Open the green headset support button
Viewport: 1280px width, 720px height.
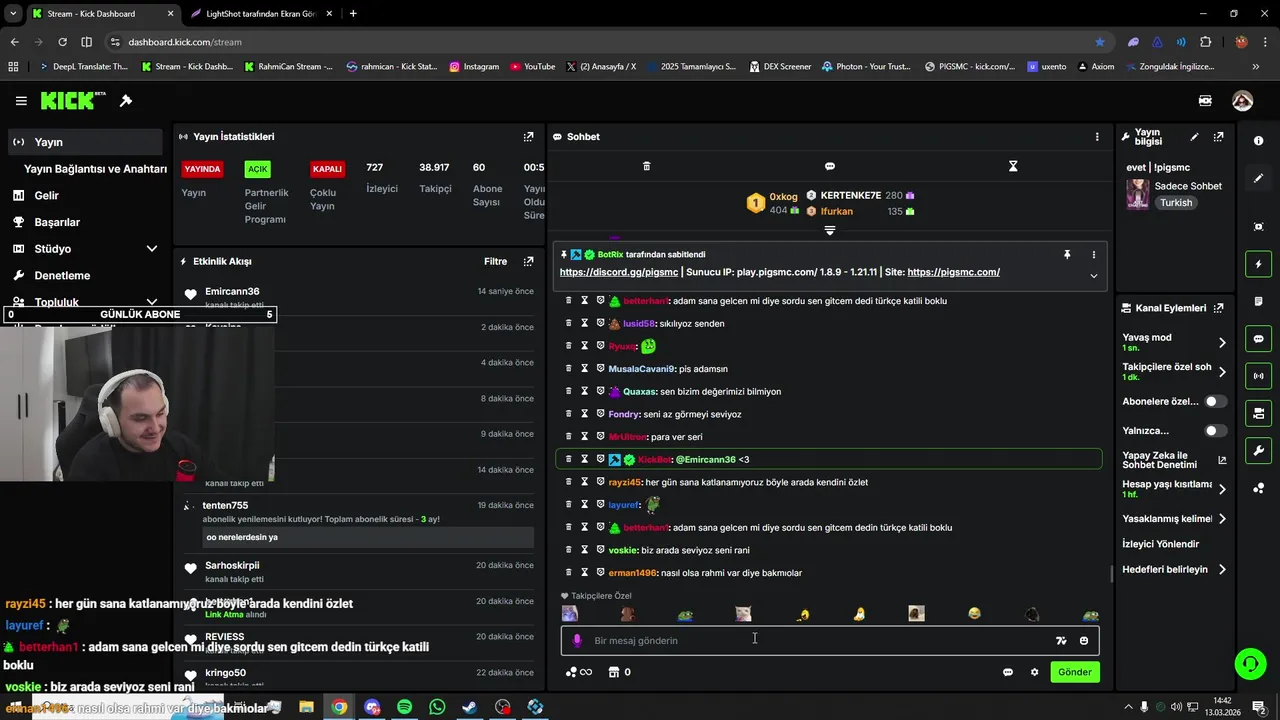click(x=1249, y=663)
